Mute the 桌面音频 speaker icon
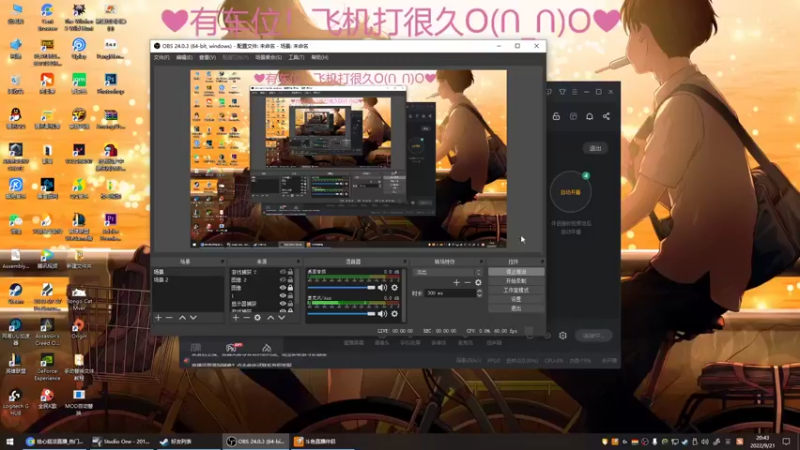800x450 pixels. [x=382, y=288]
